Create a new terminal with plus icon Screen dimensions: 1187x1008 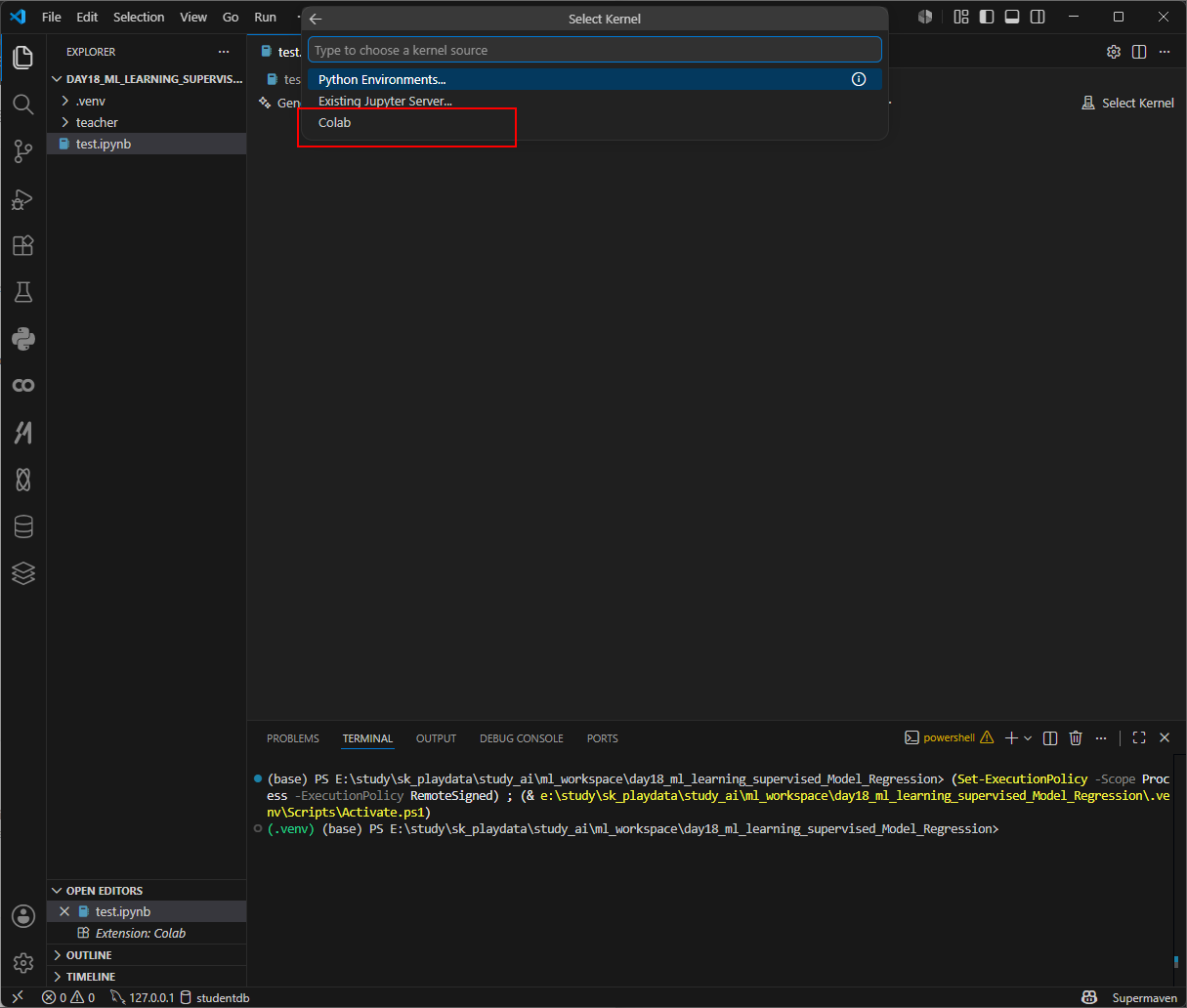[x=1012, y=738]
